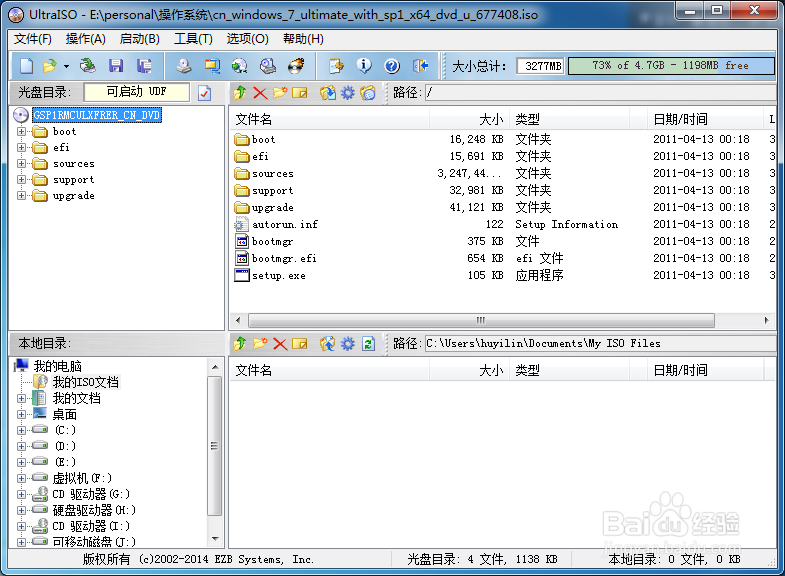This screenshot has width=785, height=576.
Task: Click the rename icon in local toolbar
Action: pos(300,344)
